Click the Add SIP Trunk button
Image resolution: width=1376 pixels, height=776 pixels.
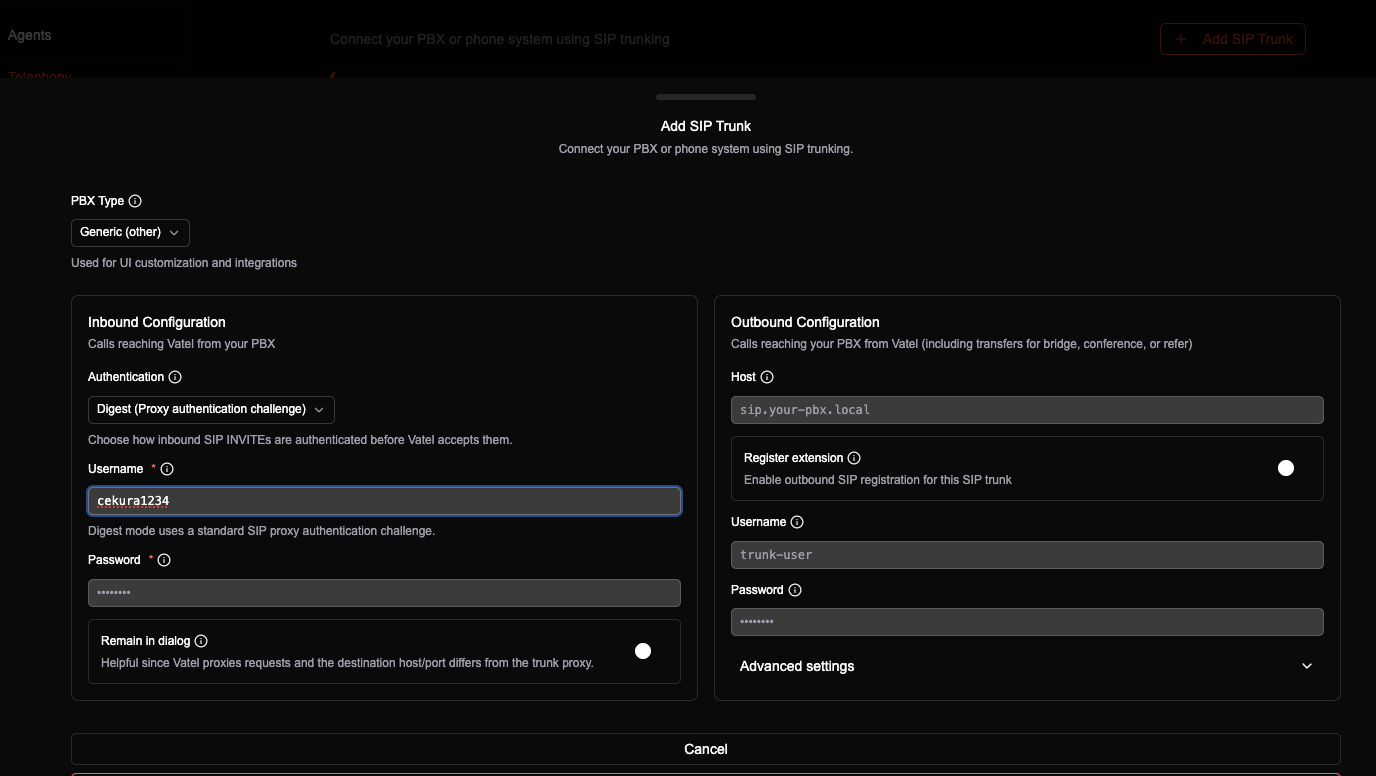pos(1232,39)
